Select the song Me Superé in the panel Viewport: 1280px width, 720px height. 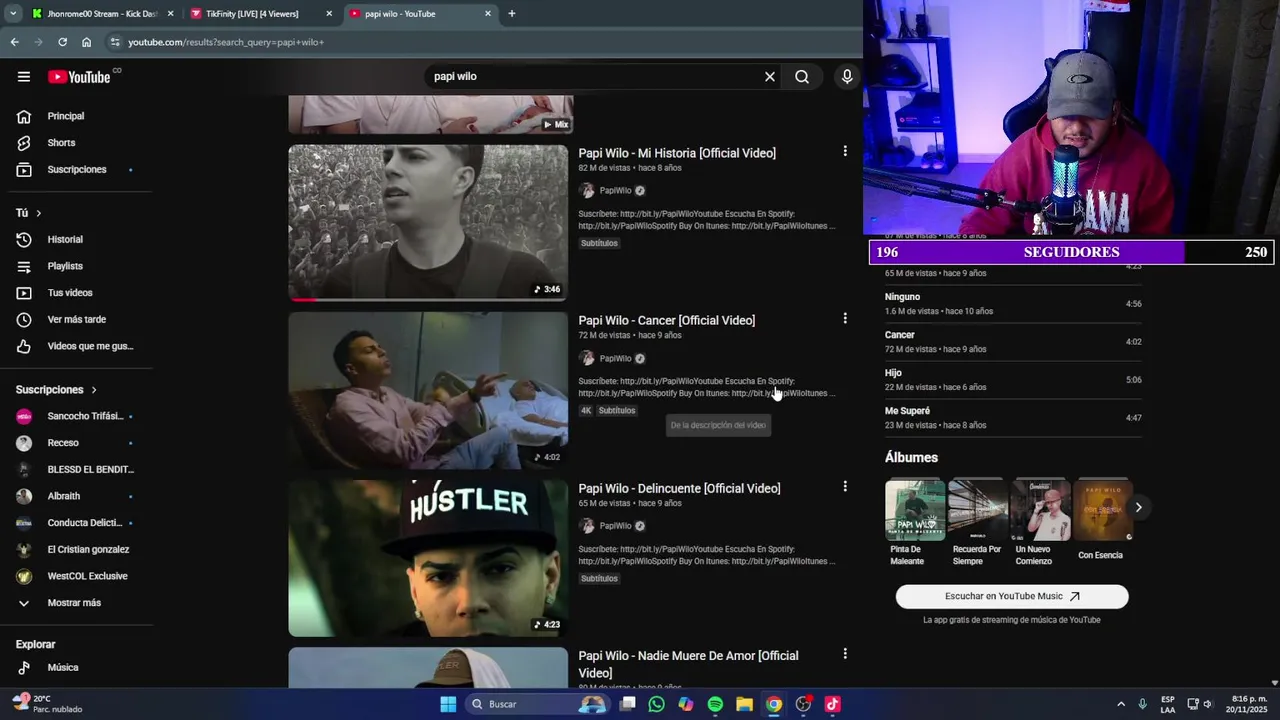coord(1013,417)
